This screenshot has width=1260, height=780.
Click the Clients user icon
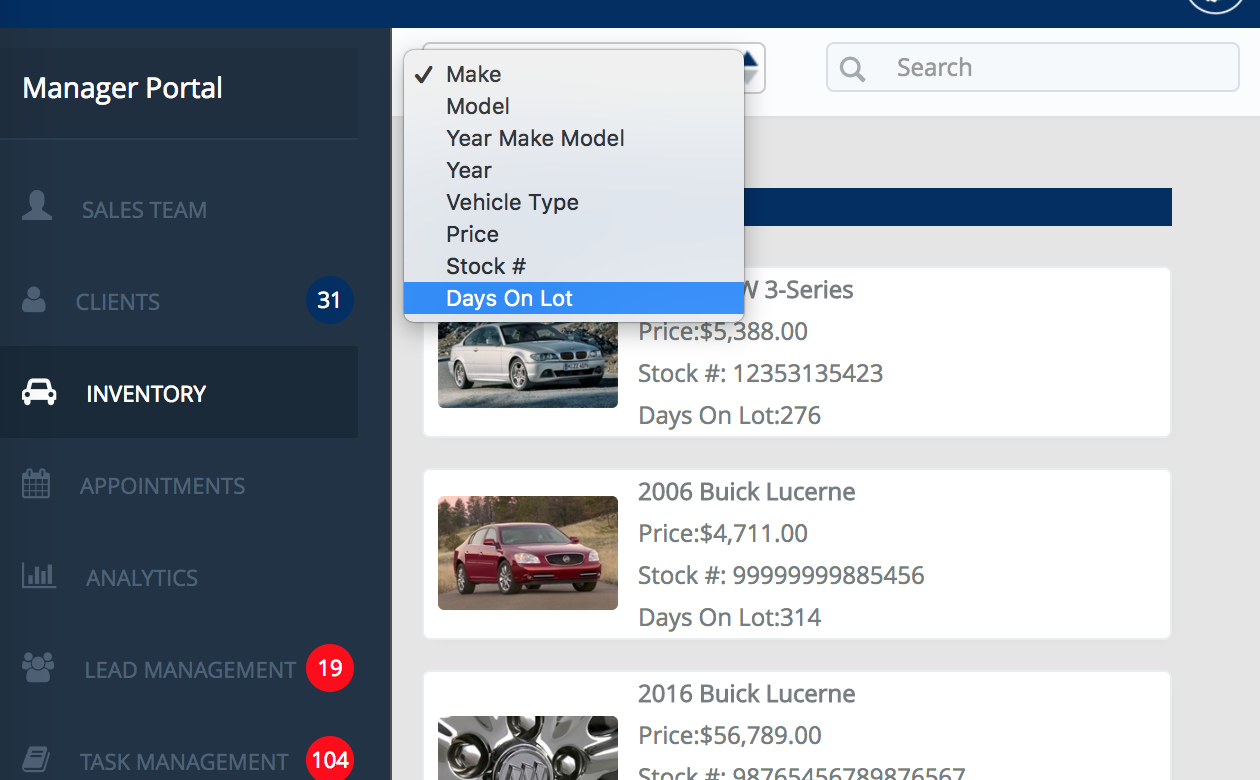(x=34, y=300)
